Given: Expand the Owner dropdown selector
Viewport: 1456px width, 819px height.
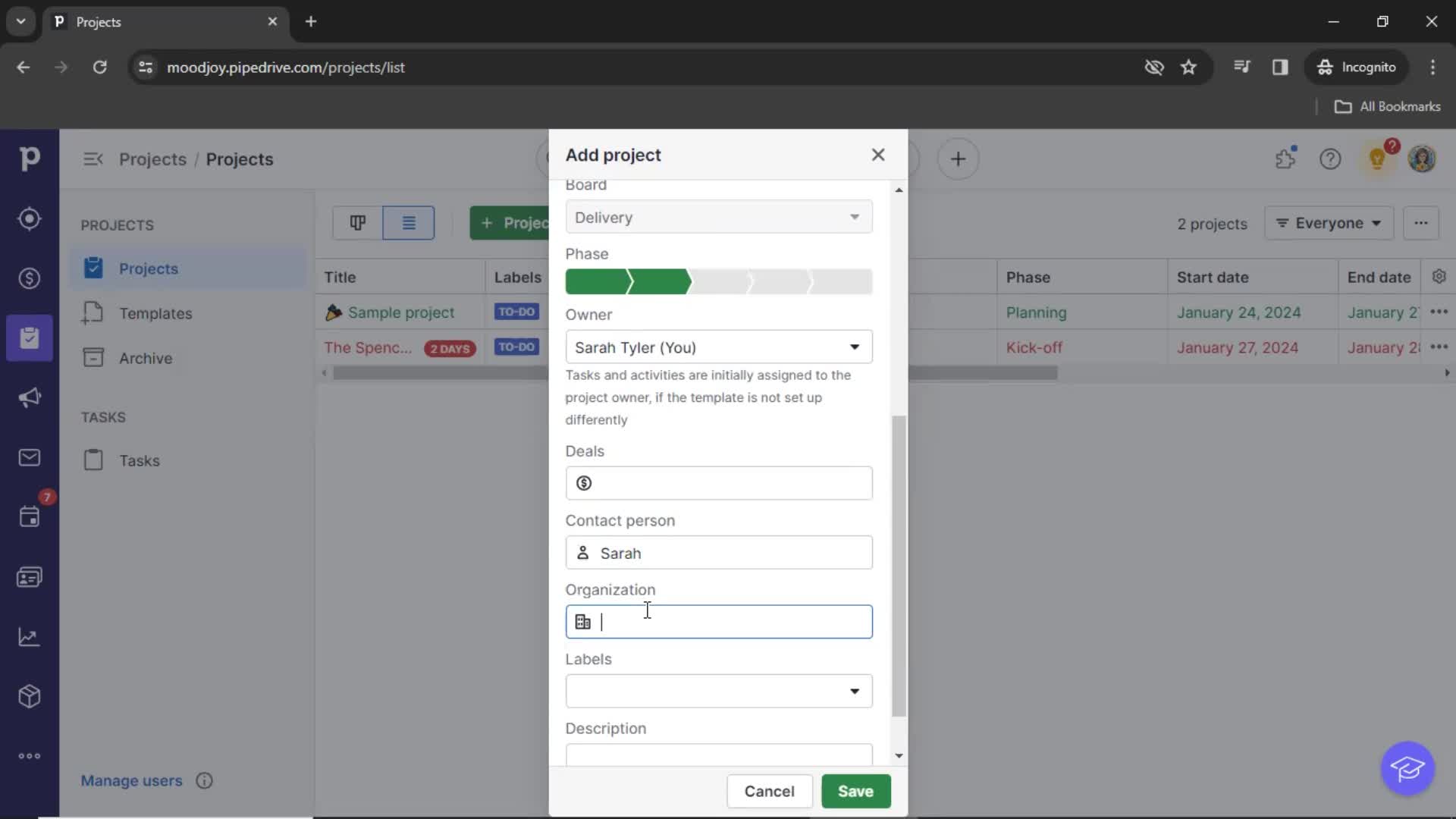Looking at the screenshot, I should coord(855,347).
